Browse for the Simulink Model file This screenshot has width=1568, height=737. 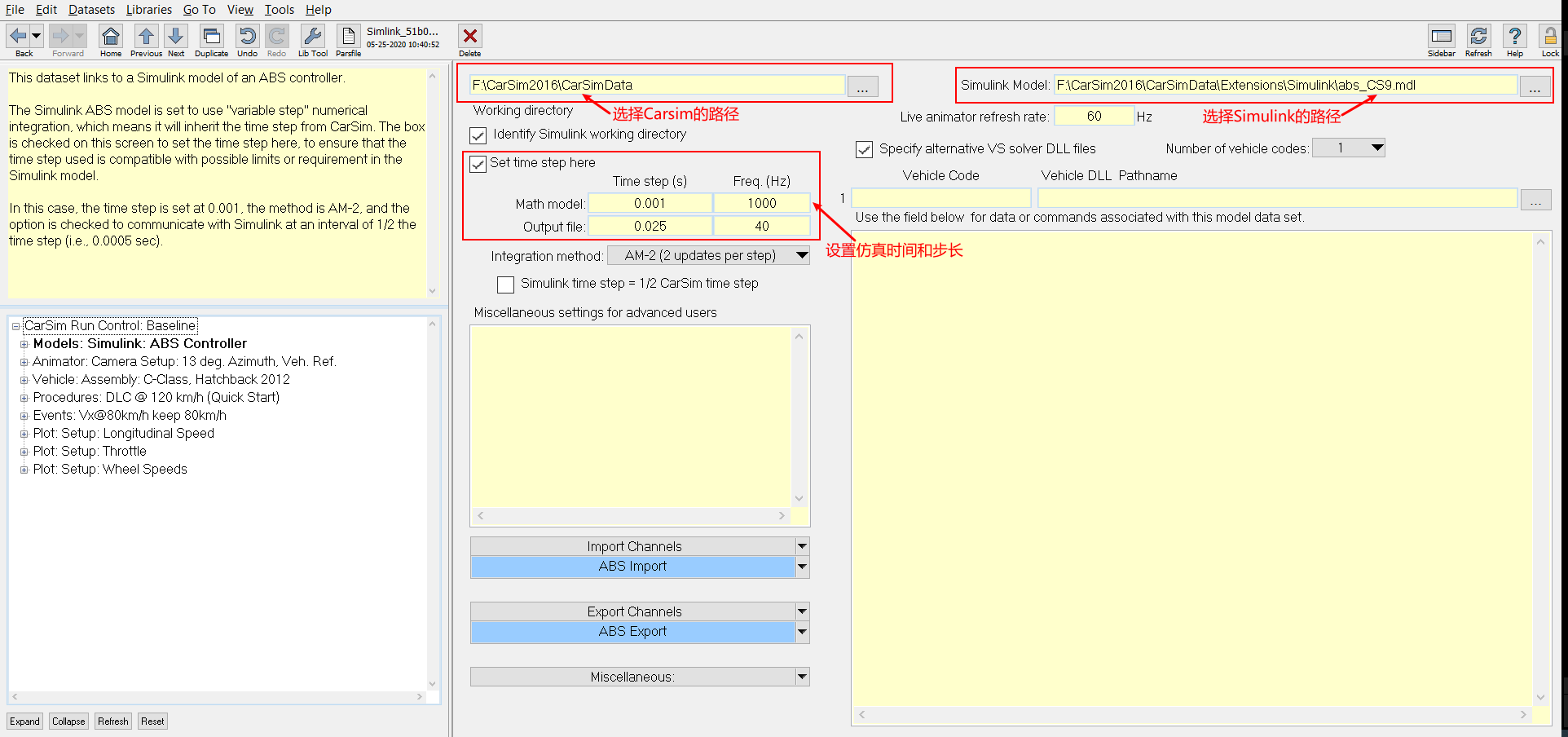(x=1535, y=86)
